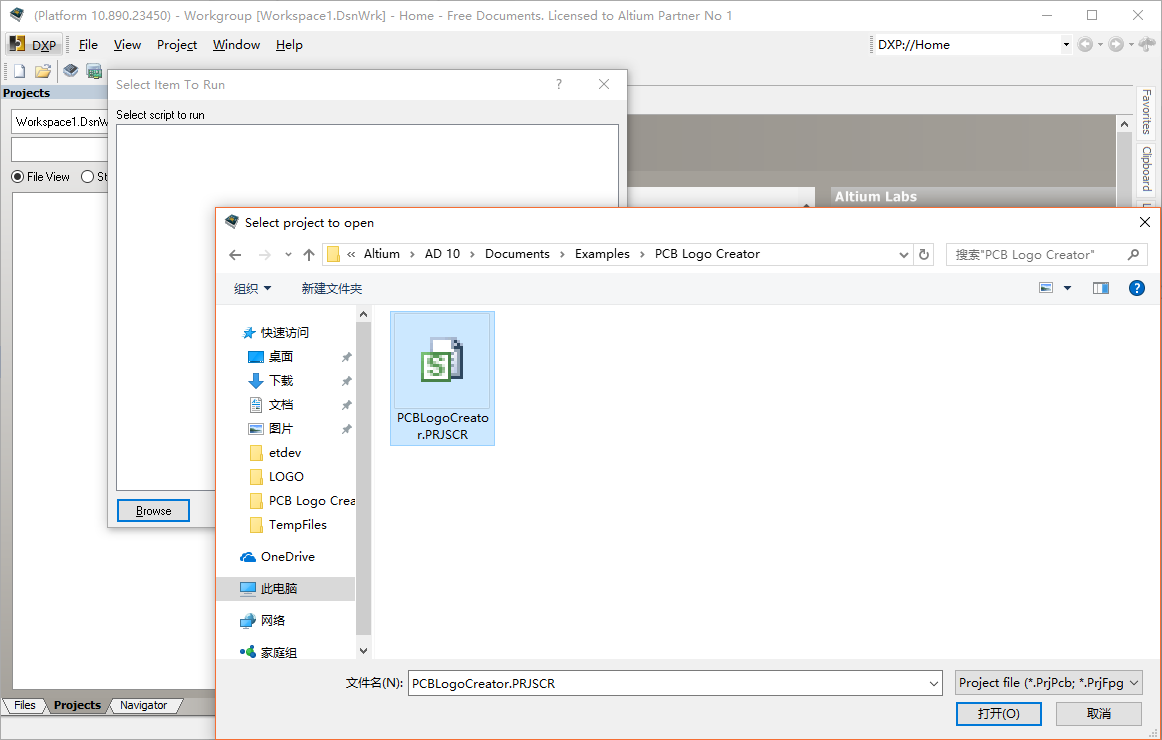The width and height of the screenshot is (1162, 740).
Task: Click the back arrow in file dialog
Action: click(235, 255)
